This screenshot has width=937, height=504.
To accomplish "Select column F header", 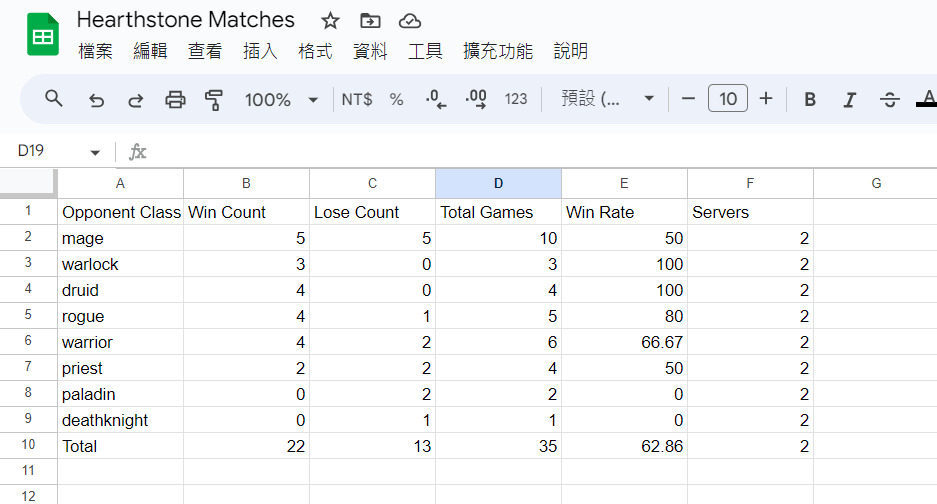I will [751, 184].
